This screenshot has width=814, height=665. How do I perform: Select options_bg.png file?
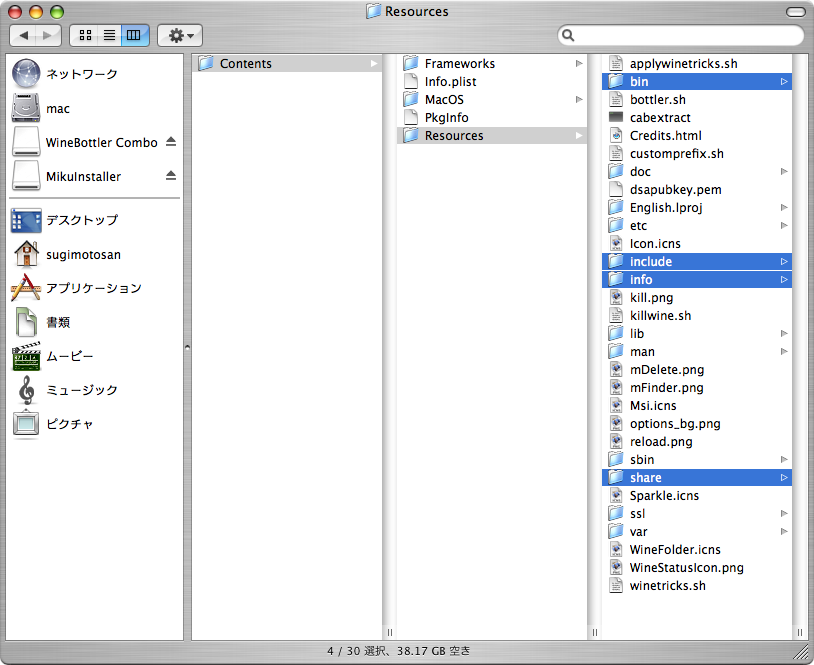point(697,424)
